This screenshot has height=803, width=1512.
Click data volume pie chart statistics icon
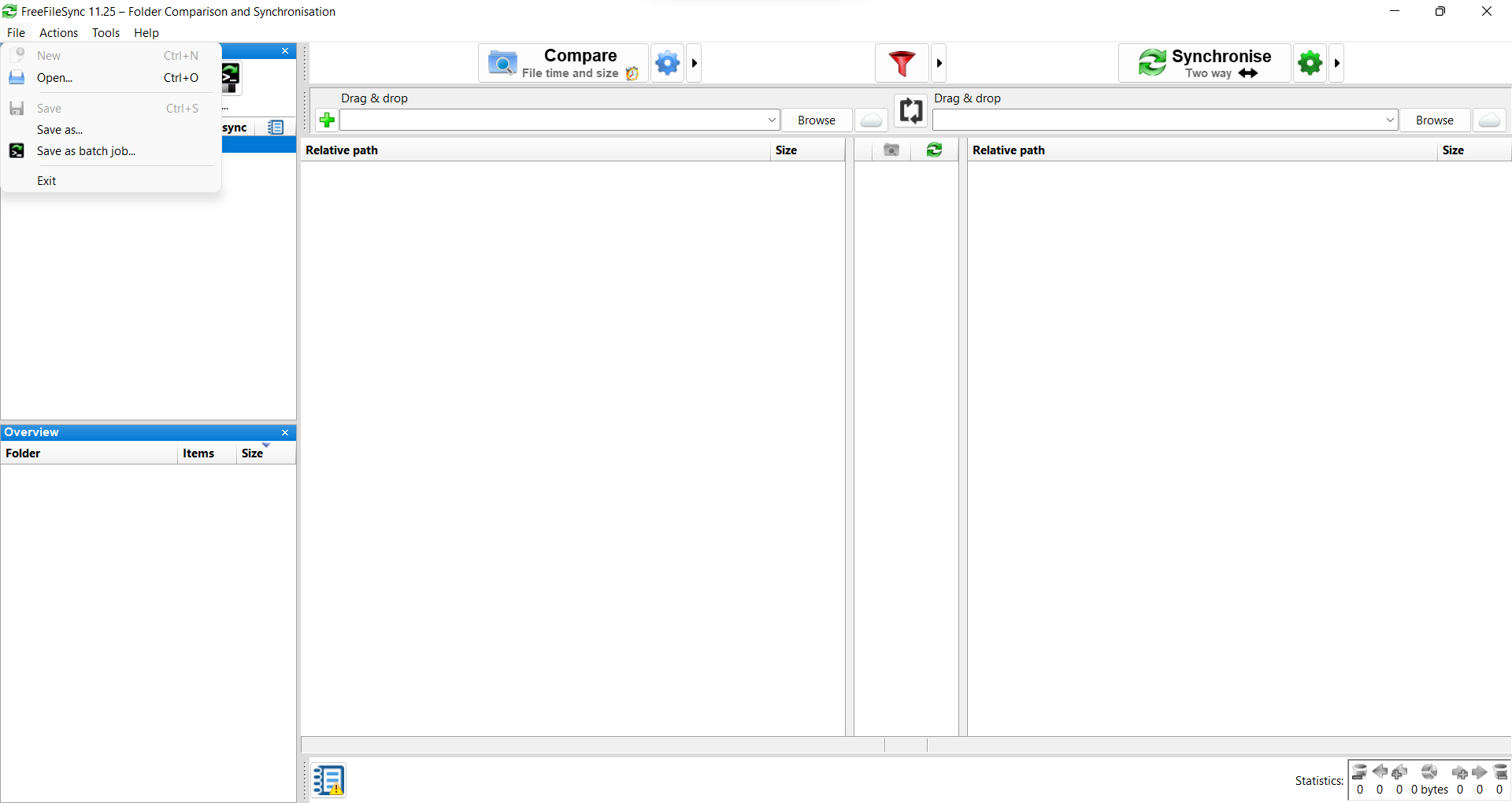[1429, 772]
